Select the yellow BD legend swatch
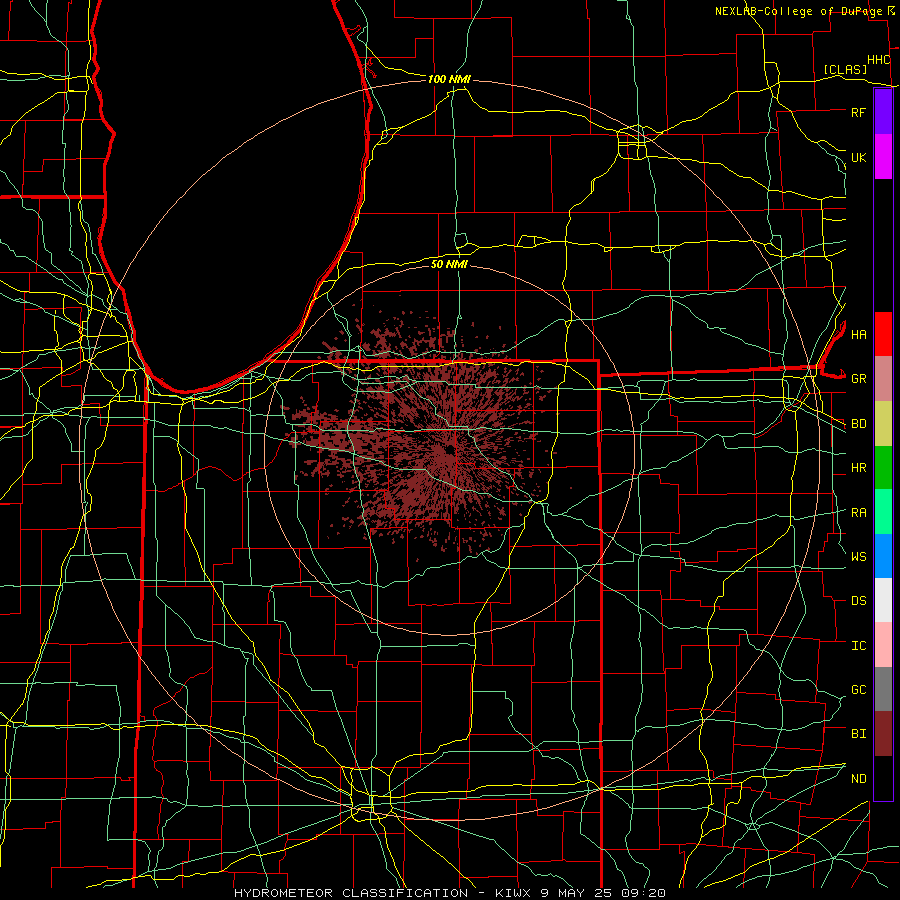This screenshot has width=900, height=900. (883, 423)
